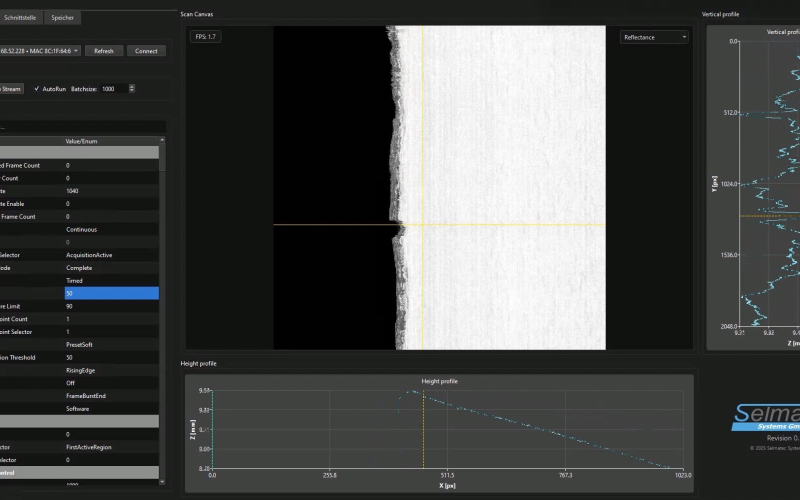Select the Timed value cell
The width and height of the screenshot is (800, 500).
(111, 281)
